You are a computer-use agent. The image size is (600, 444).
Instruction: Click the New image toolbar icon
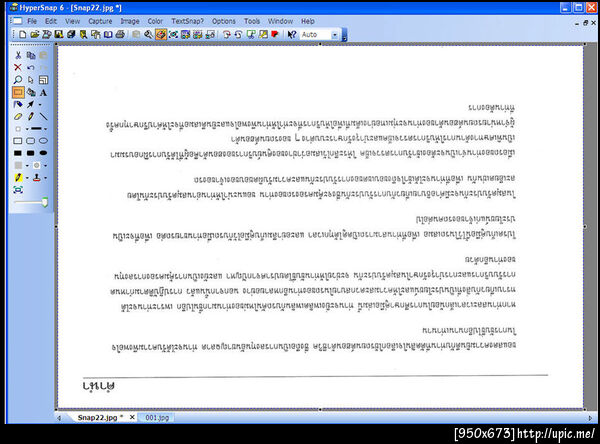(23, 34)
